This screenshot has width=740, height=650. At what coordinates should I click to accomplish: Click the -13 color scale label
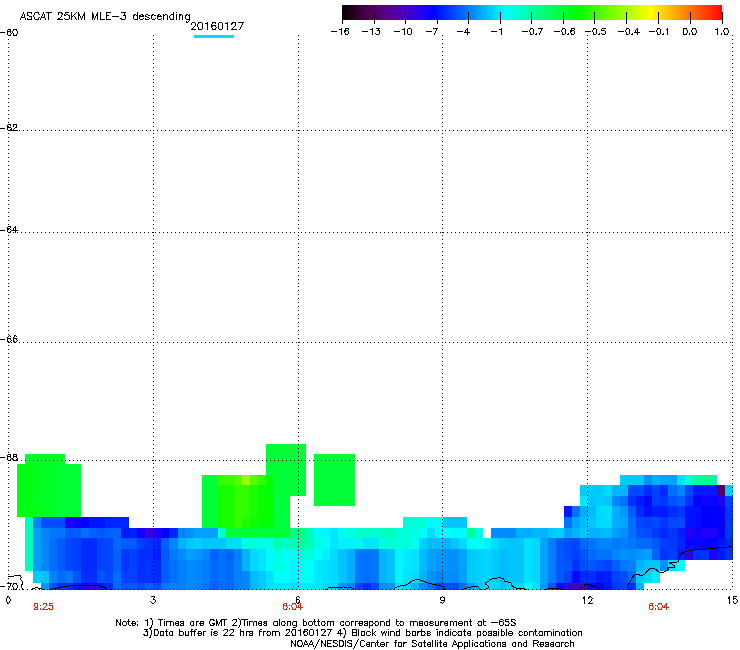pos(371,32)
